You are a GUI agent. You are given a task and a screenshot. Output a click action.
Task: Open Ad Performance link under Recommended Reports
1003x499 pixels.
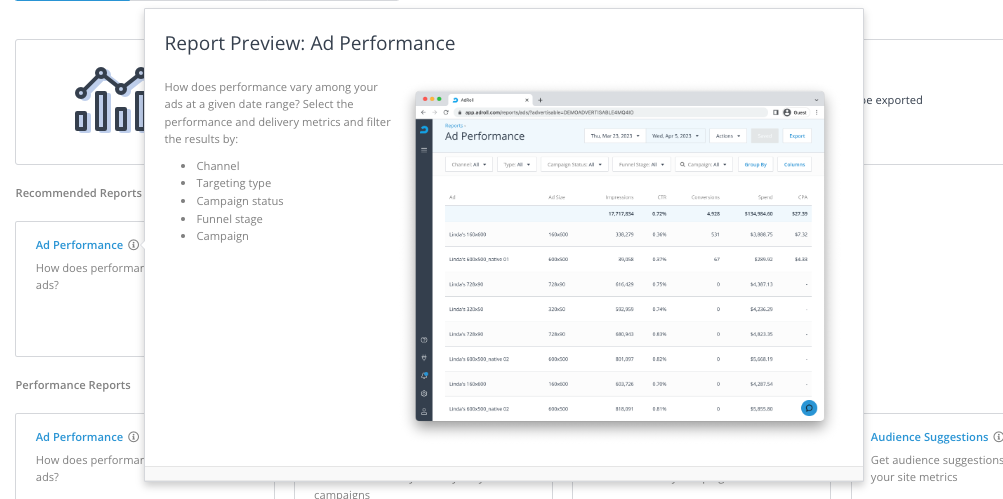pos(79,245)
